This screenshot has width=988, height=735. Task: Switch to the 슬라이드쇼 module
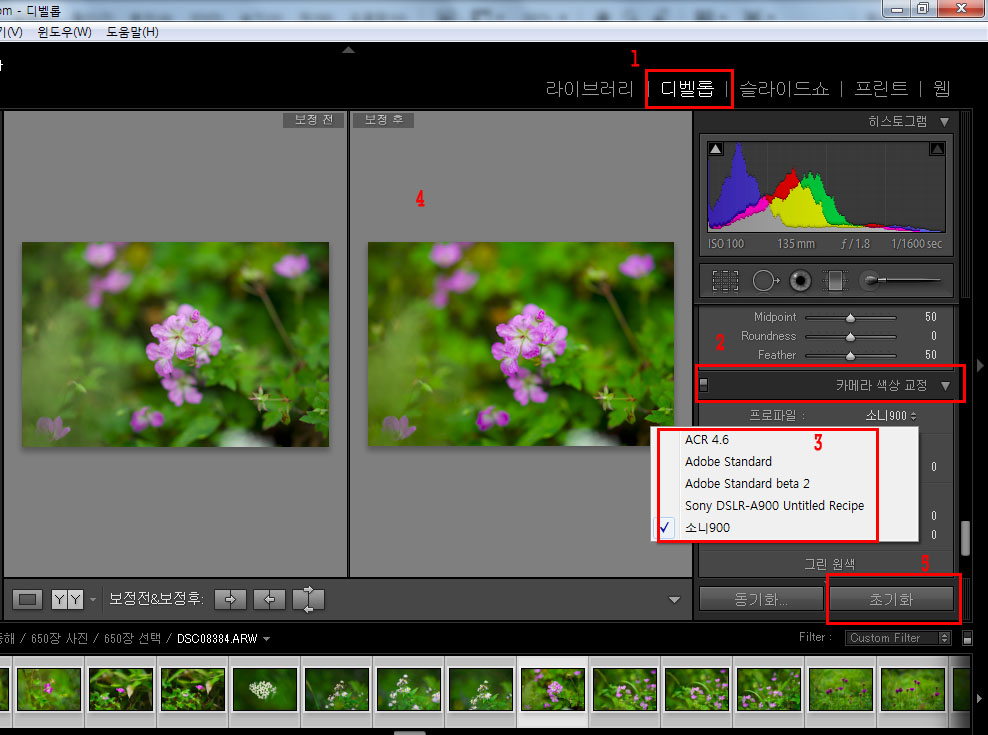pyautogui.click(x=784, y=88)
